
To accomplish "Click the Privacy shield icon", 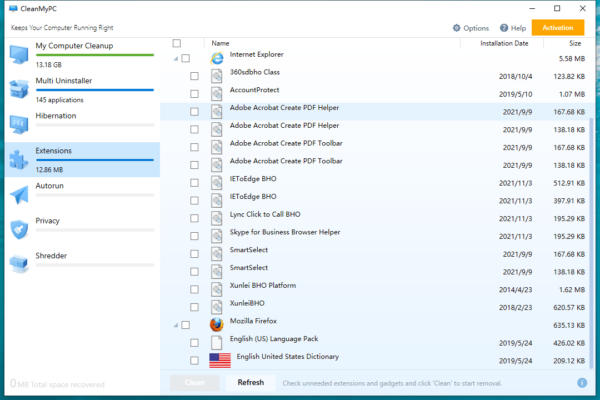I will coord(19,230).
